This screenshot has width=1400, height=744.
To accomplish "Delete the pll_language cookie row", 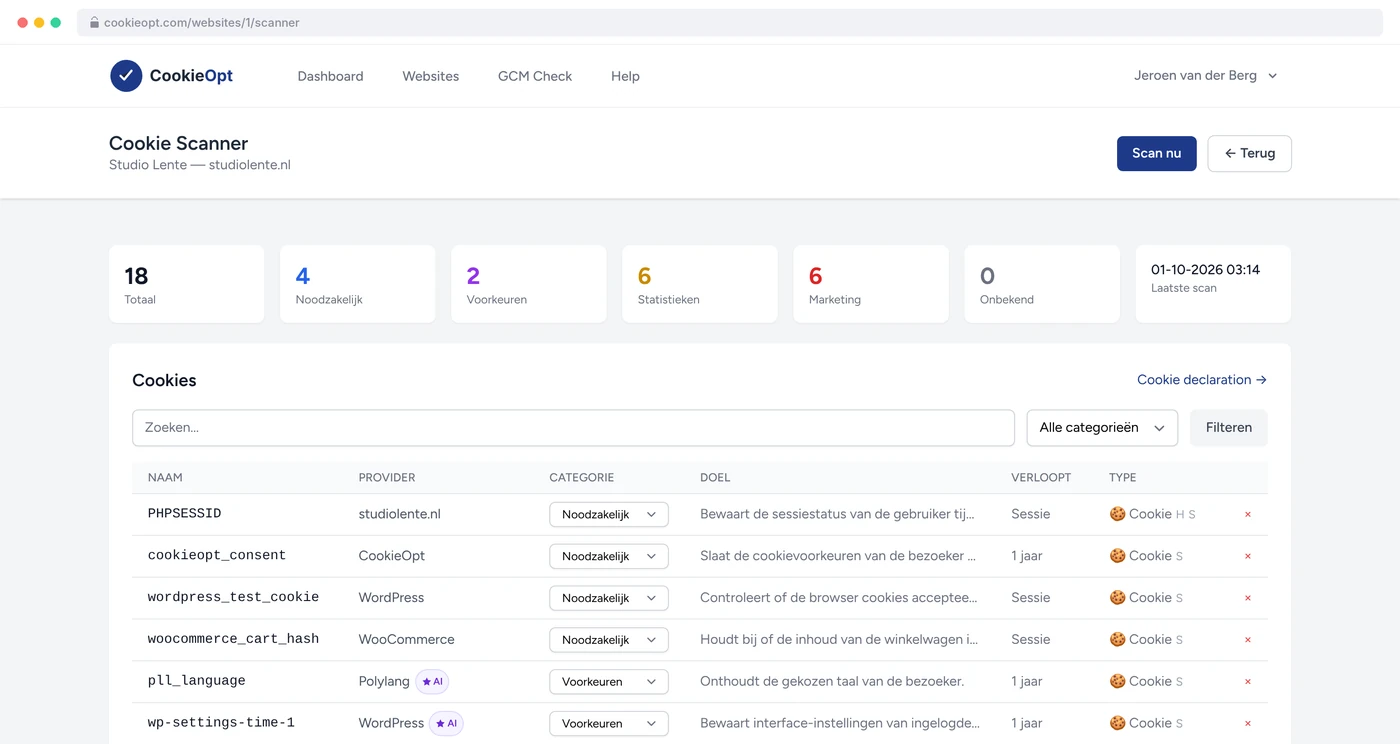I will click(1247, 682).
